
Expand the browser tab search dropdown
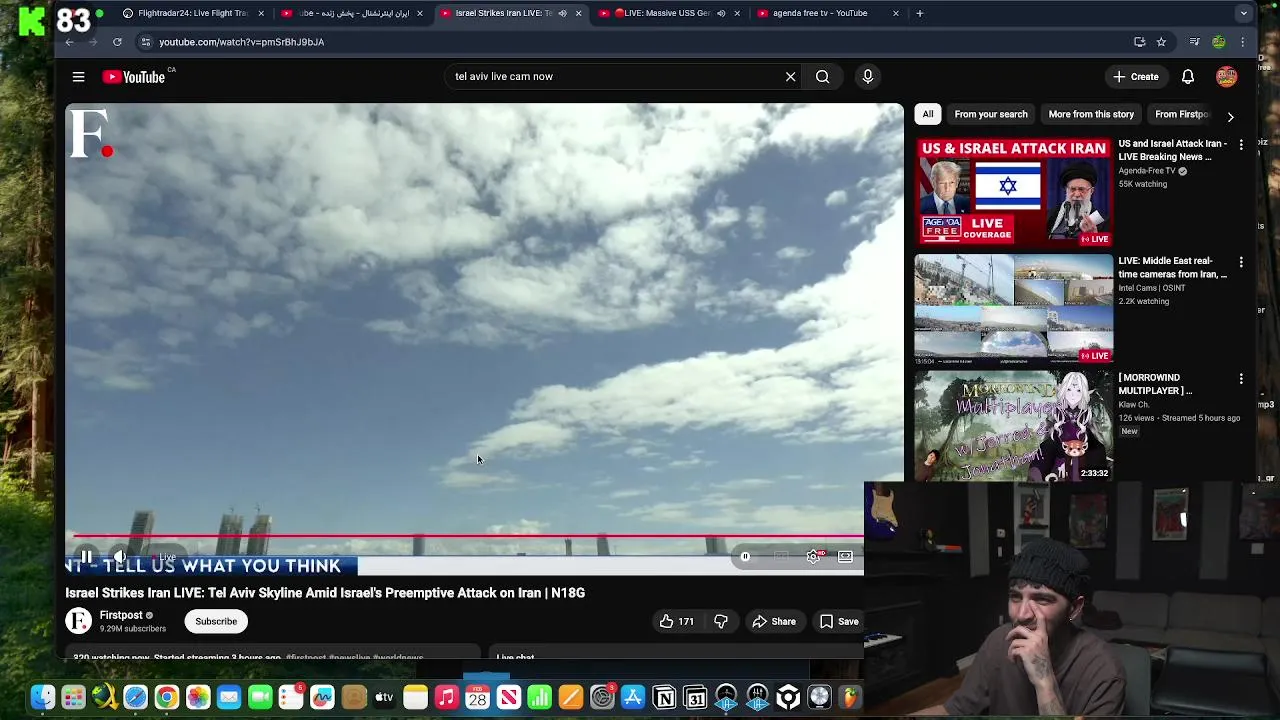pos(1243,13)
